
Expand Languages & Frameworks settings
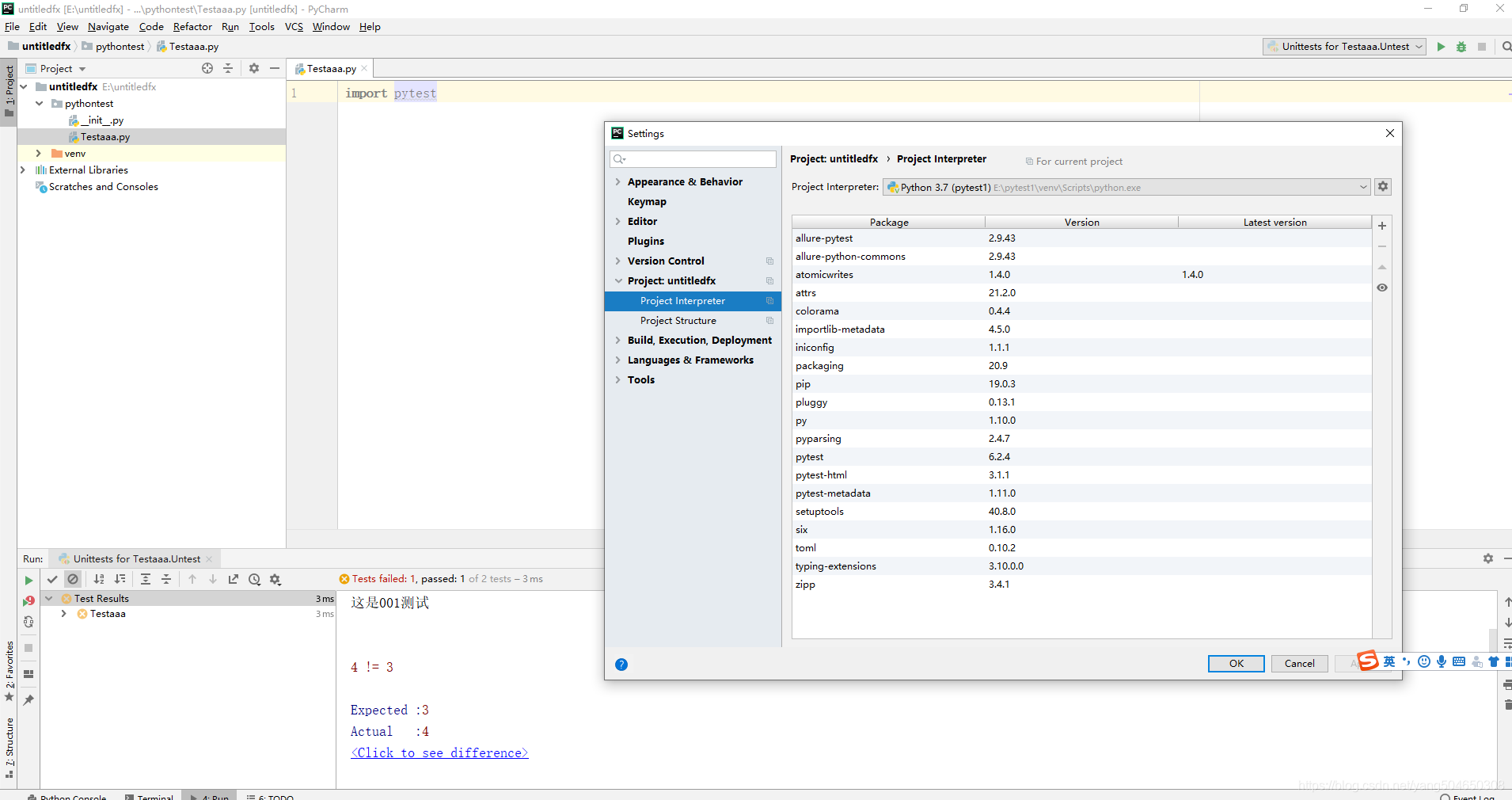point(618,360)
